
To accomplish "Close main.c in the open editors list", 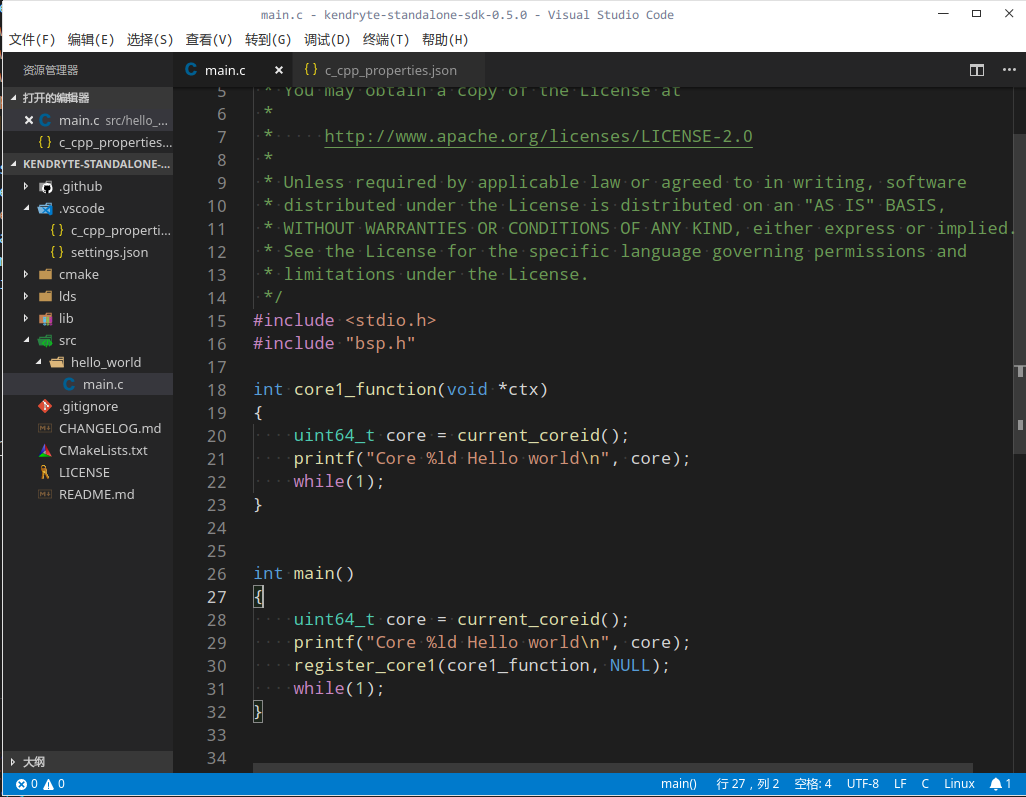I will (29, 120).
